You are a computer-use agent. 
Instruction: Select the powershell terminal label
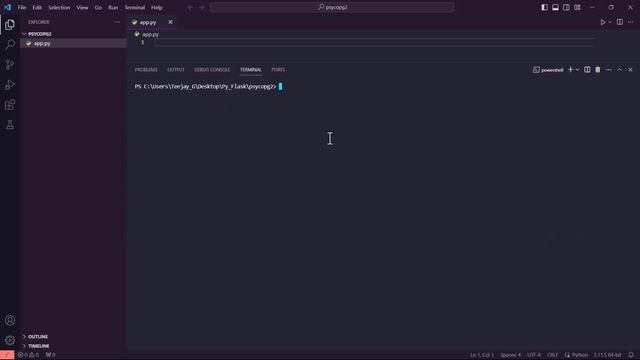point(548,70)
